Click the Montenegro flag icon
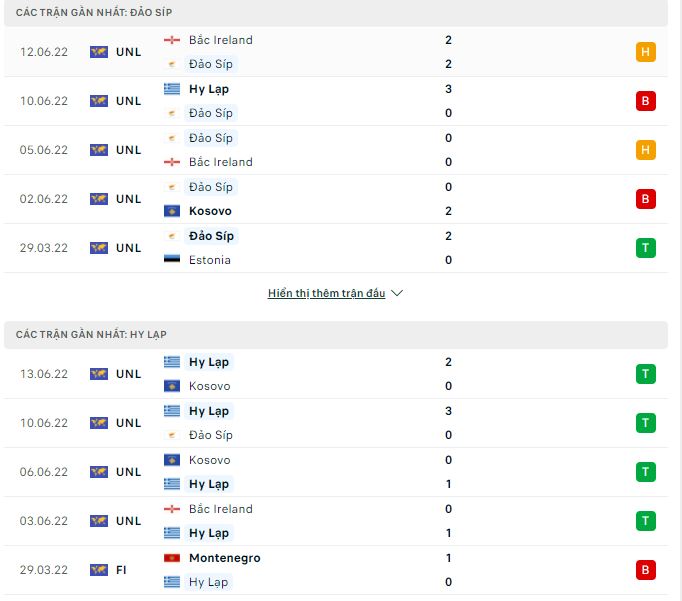682x601 pixels. (172, 558)
